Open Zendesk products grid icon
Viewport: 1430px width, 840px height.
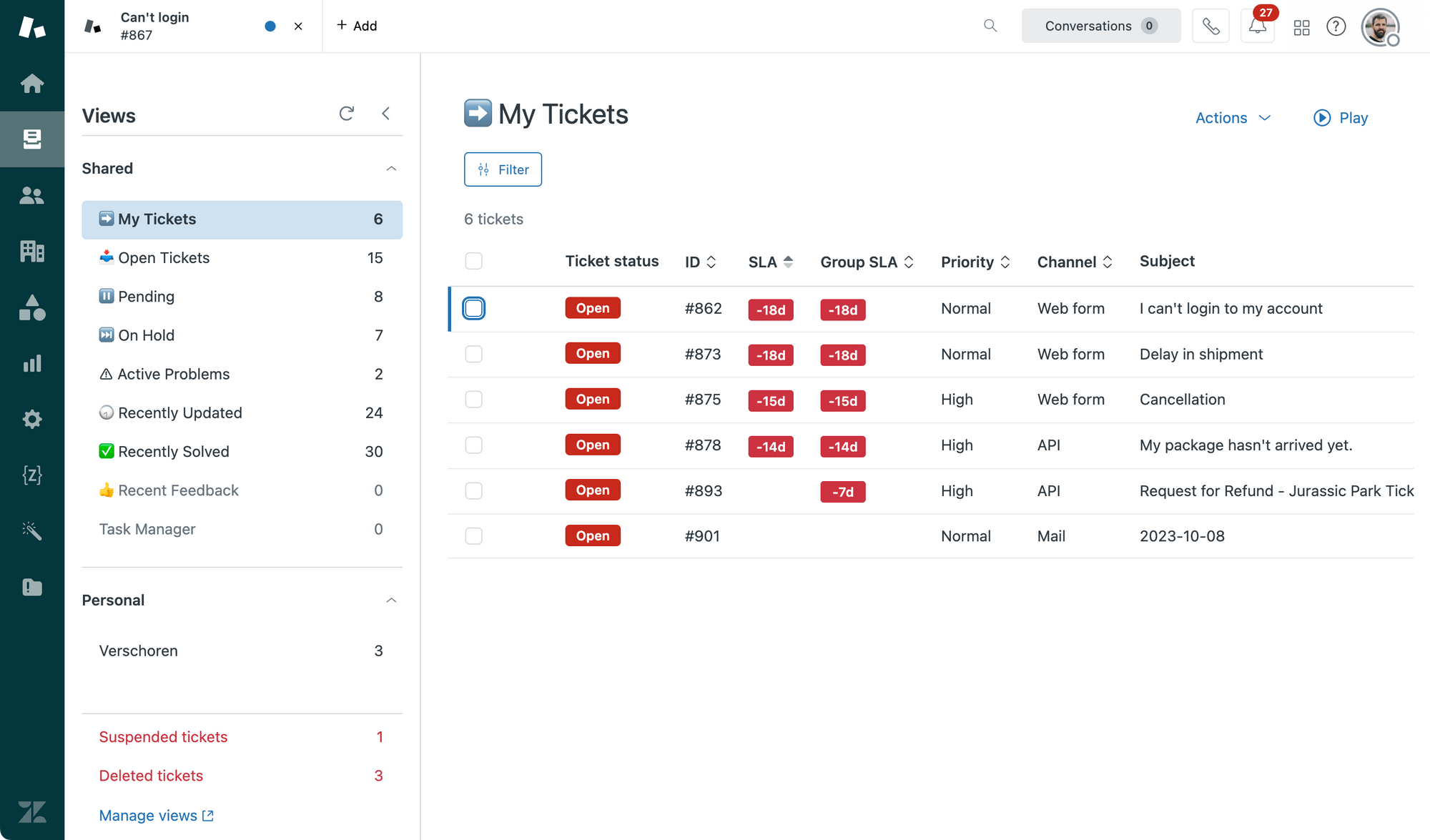1301,26
